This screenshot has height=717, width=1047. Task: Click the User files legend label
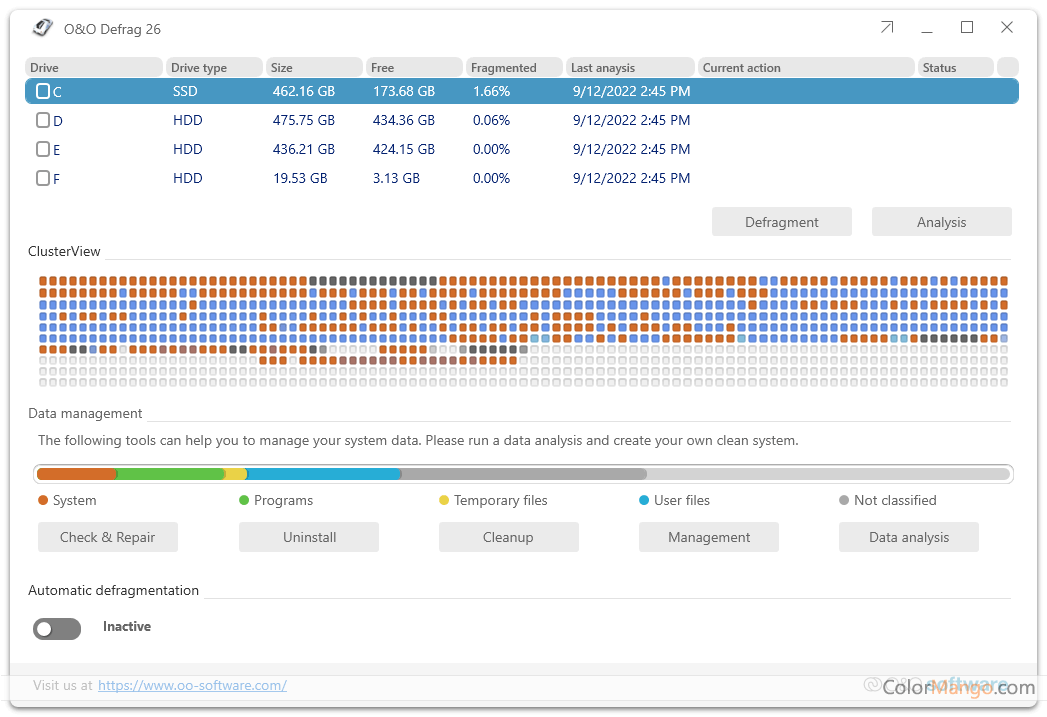pyautogui.click(x=682, y=500)
